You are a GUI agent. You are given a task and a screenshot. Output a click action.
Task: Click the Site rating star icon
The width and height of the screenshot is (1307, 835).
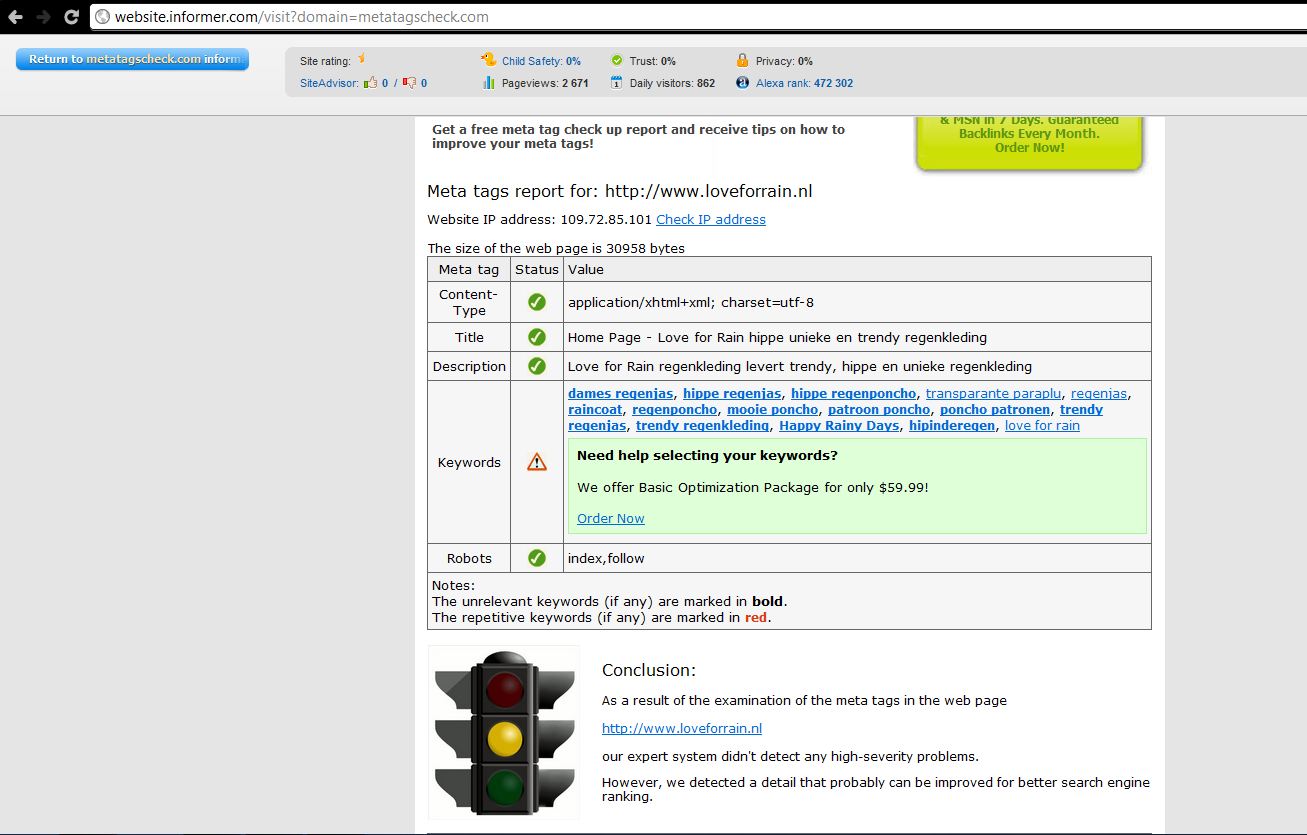pos(361,59)
